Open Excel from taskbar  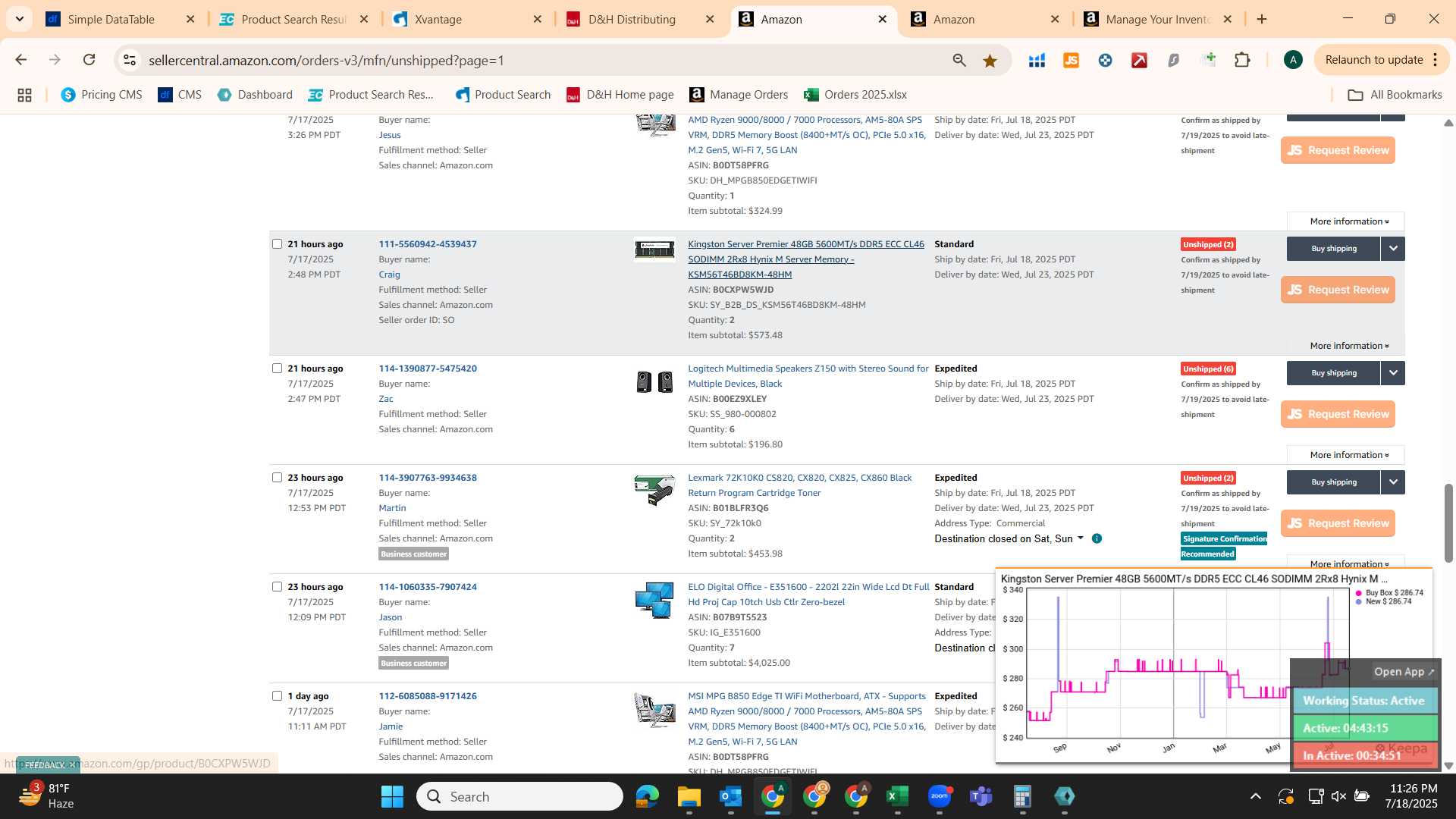click(897, 796)
